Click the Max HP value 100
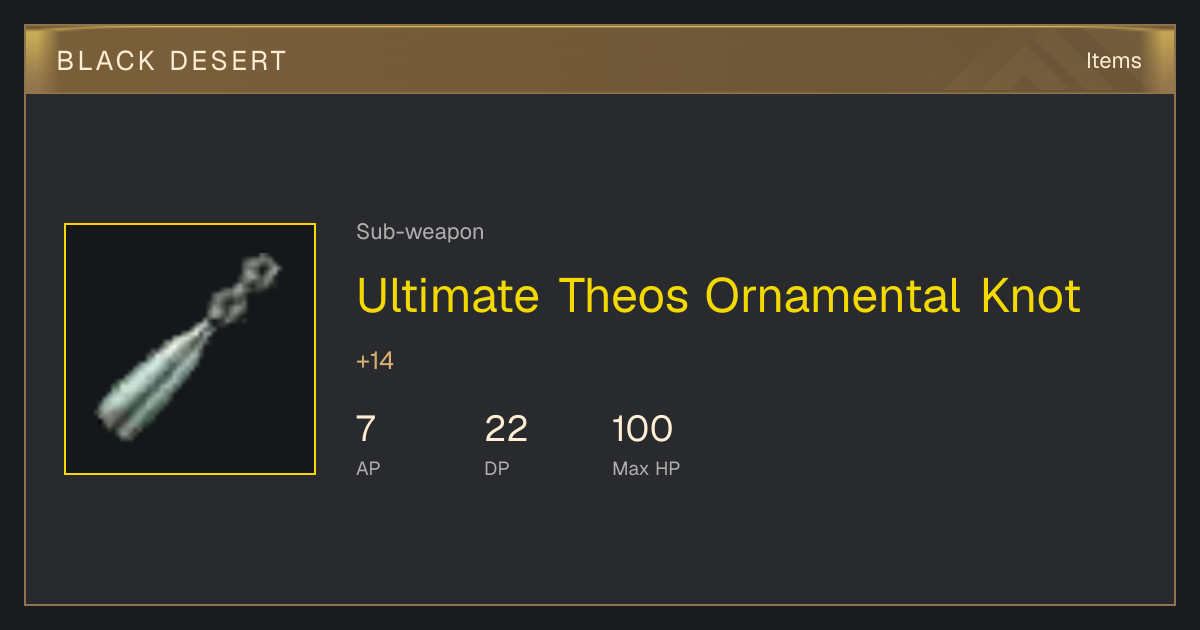Image resolution: width=1200 pixels, height=630 pixels. pyautogui.click(x=642, y=429)
